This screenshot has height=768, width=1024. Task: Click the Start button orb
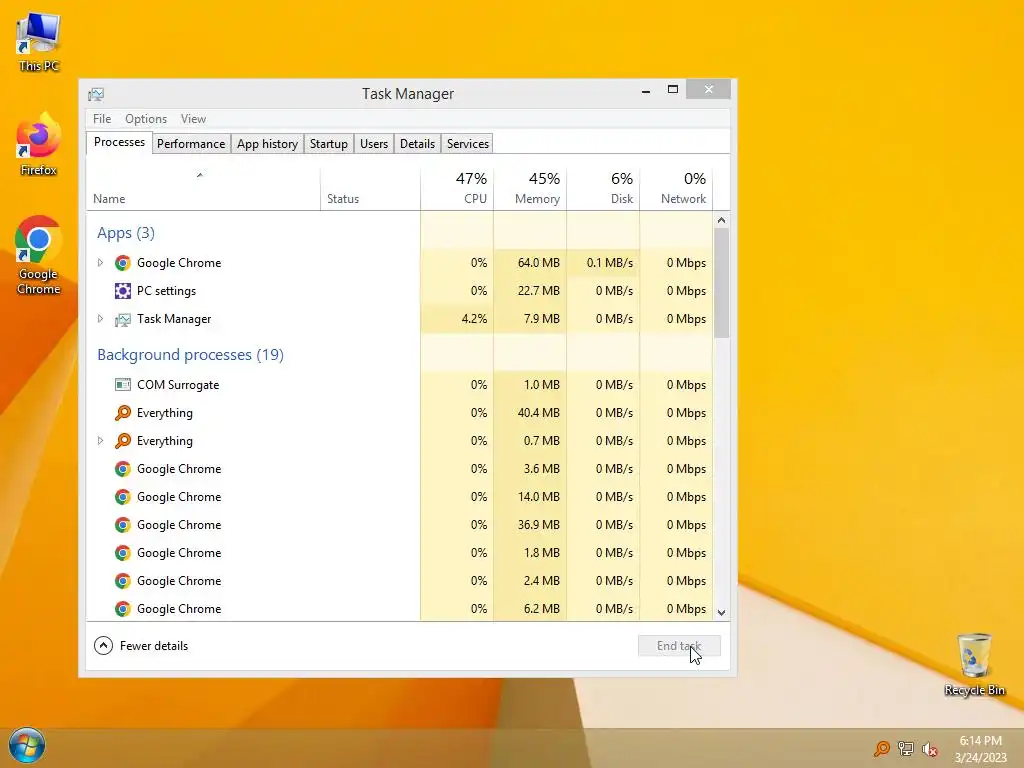pyautogui.click(x=27, y=746)
